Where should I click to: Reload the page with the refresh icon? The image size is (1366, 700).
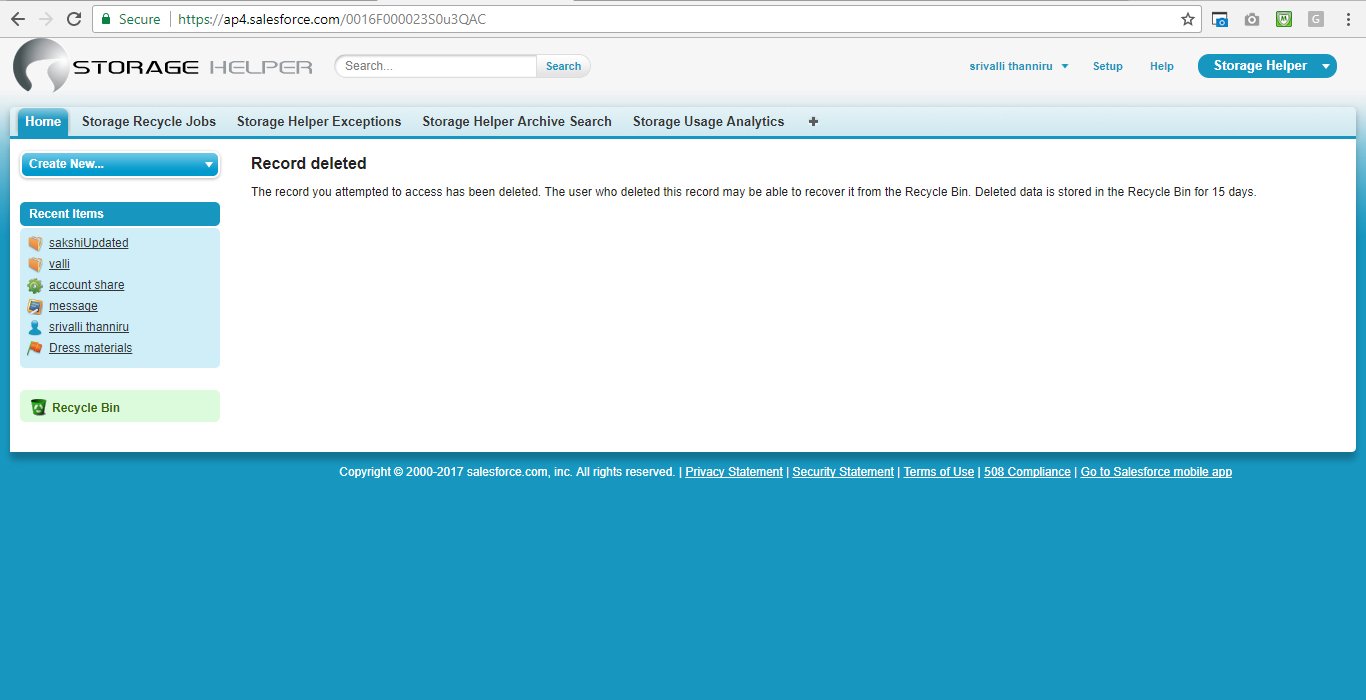coord(74,19)
